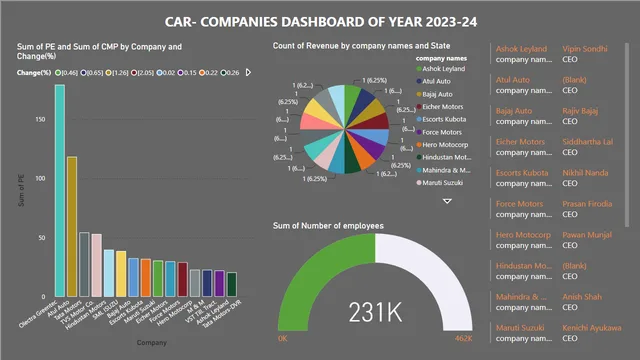Click the Sum of Number of employees title
The image size is (640, 360).
328,226
